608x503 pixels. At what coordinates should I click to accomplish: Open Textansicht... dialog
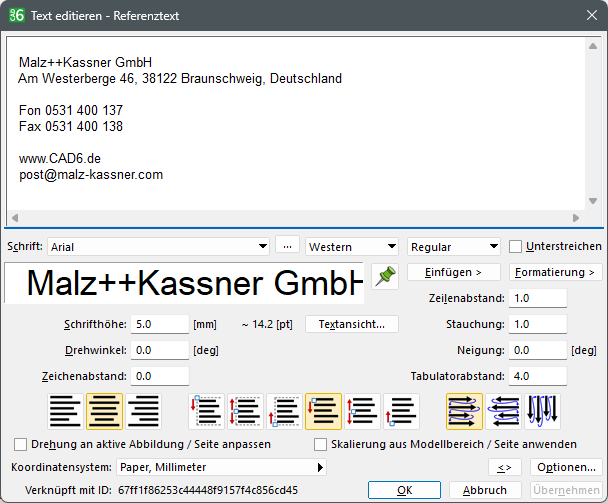pyautogui.click(x=352, y=324)
